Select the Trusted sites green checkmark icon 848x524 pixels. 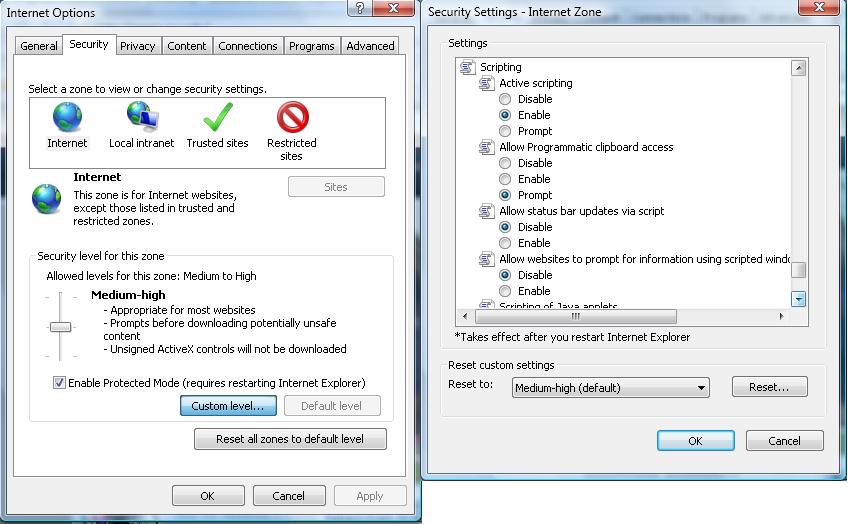click(218, 116)
